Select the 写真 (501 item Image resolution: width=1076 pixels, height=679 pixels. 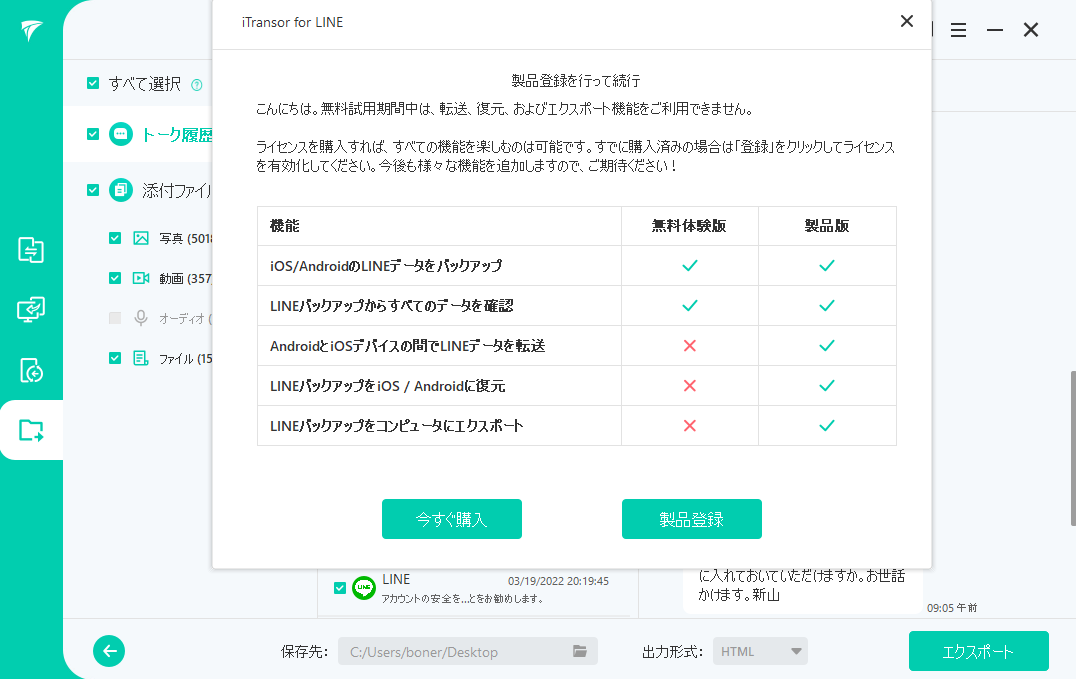[x=185, y=239]
